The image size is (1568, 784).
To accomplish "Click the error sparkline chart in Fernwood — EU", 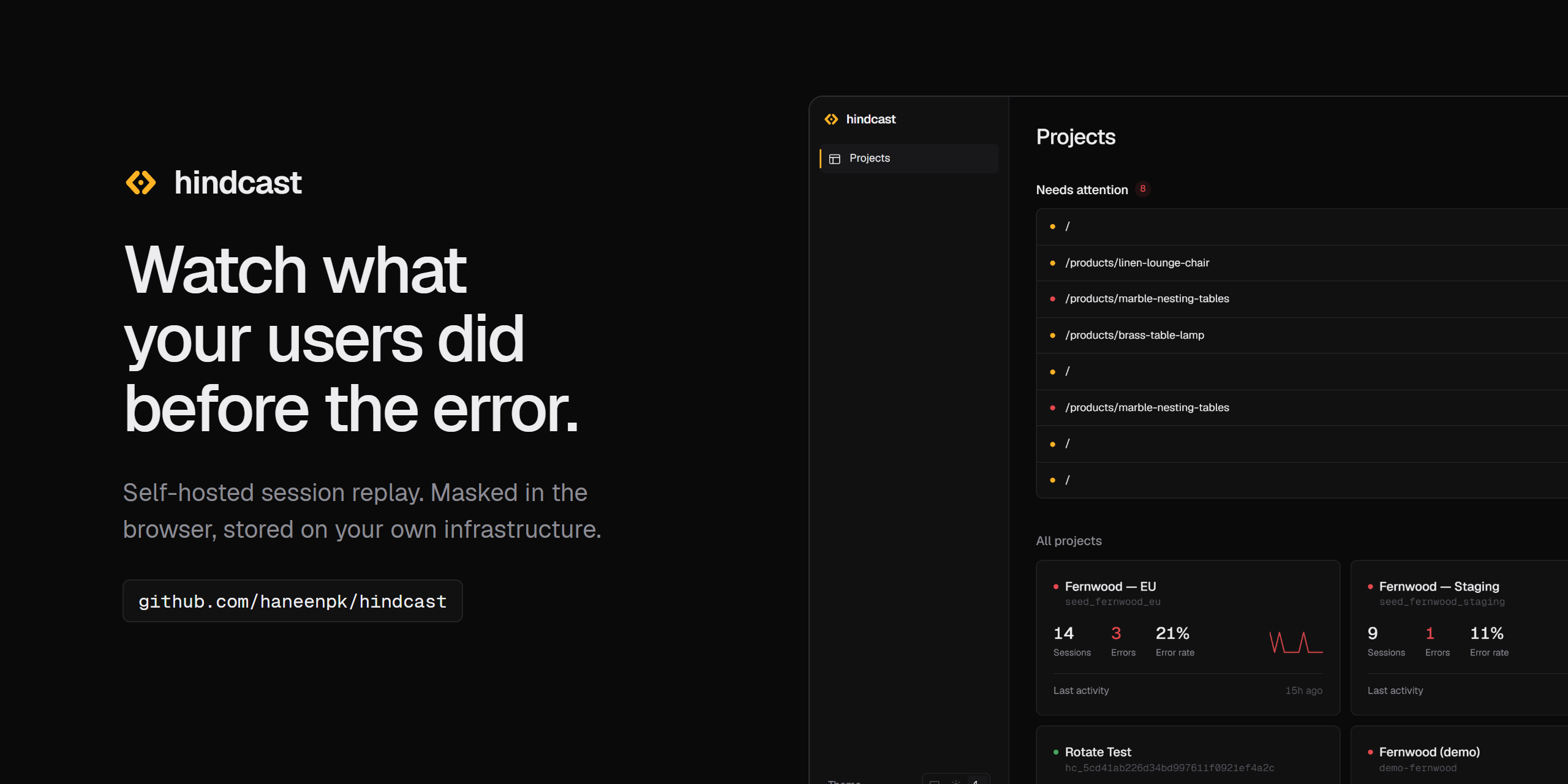I will point(1295,642).
